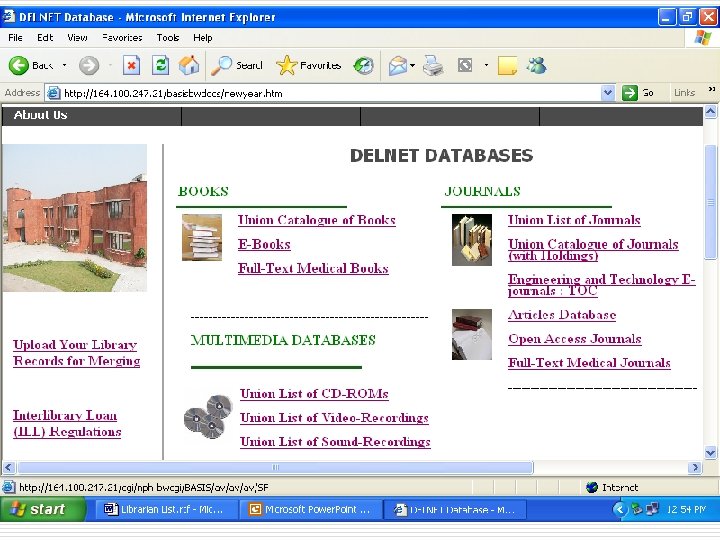Click the library building photo
The width and height of the screenshot is (720, 540).
(x=75, y=218)
